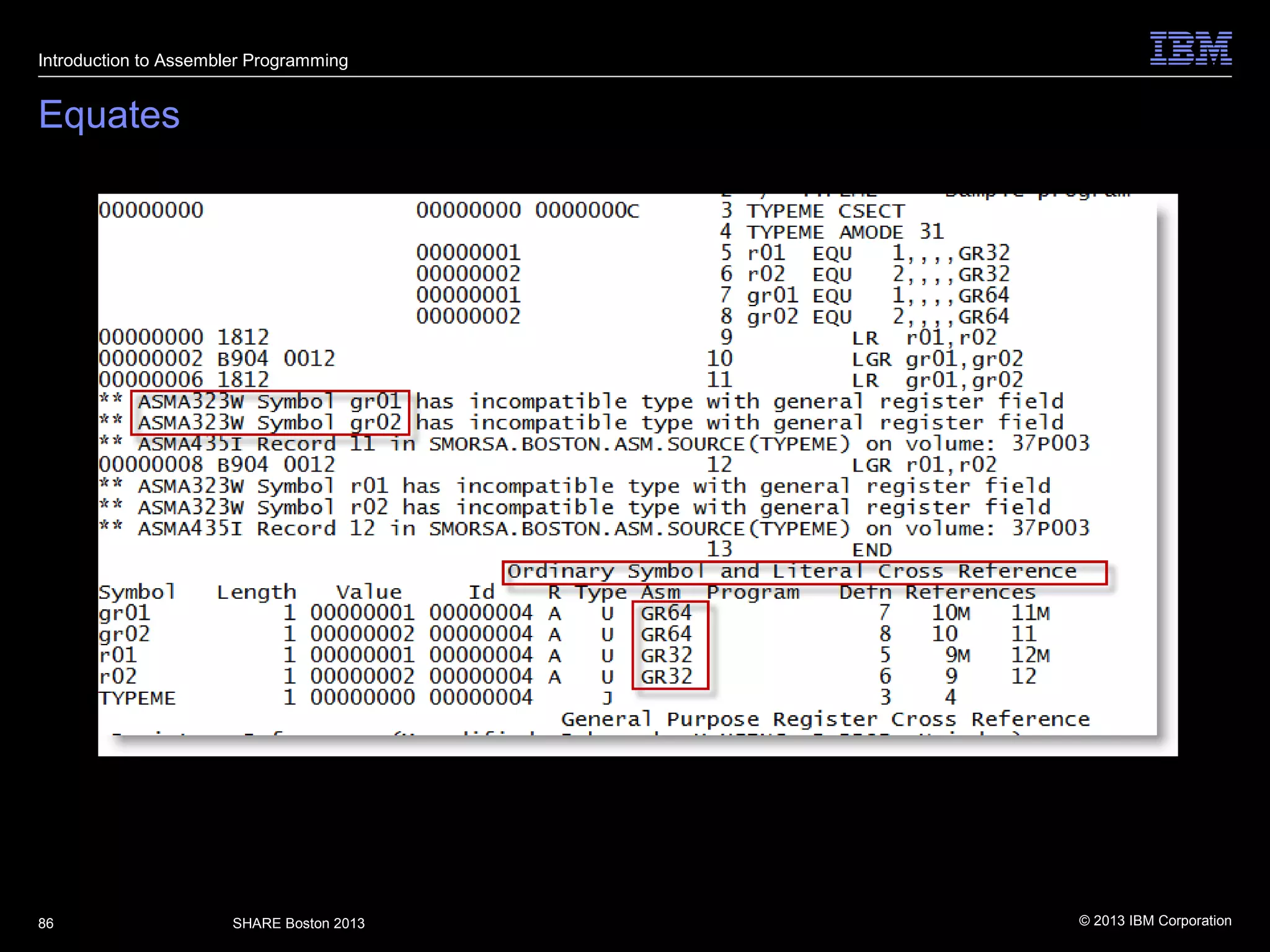Click symbol 'r01' in cross reference table

click(118, 656)
